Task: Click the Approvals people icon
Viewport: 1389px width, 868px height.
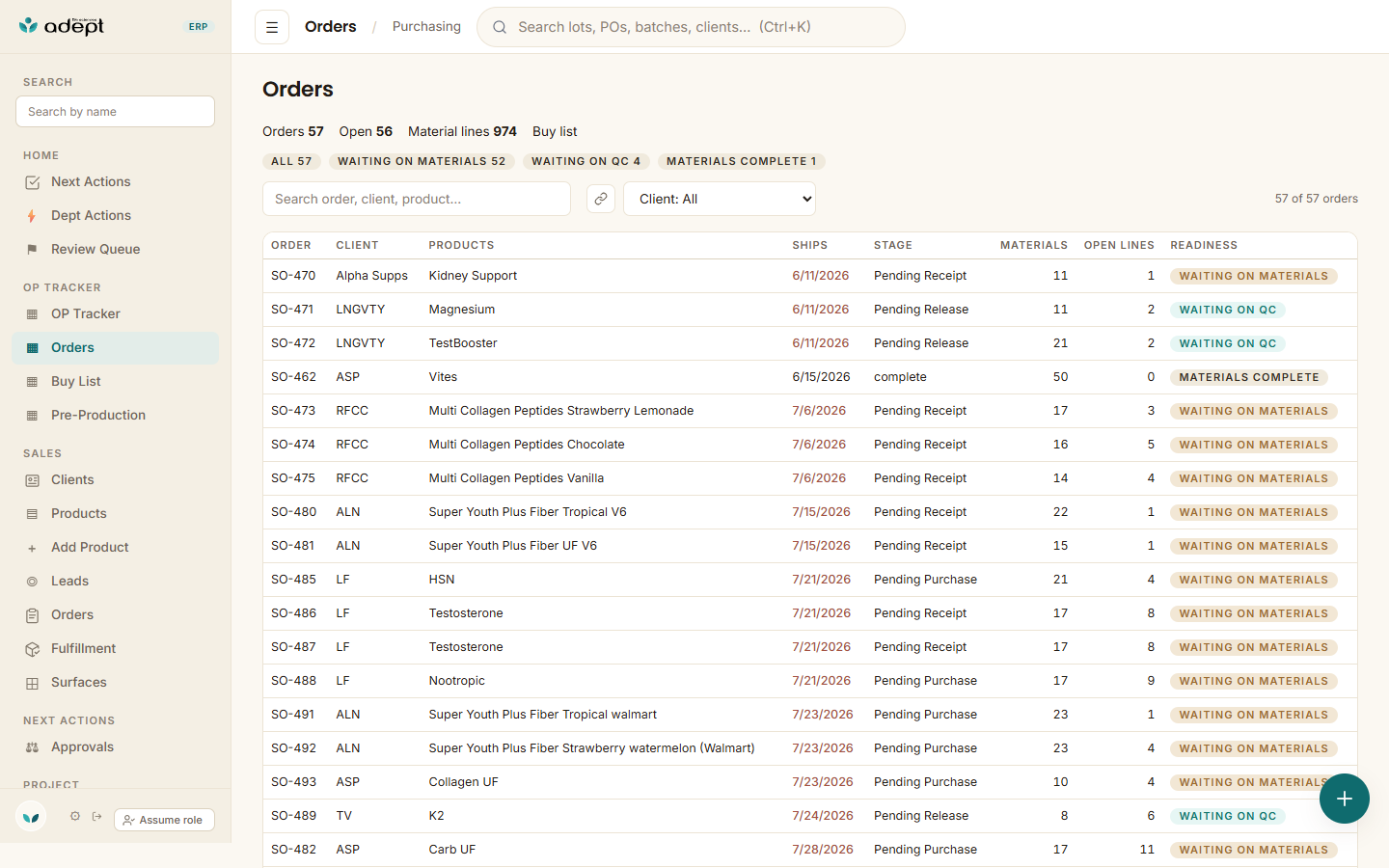Action: point(32,747)
